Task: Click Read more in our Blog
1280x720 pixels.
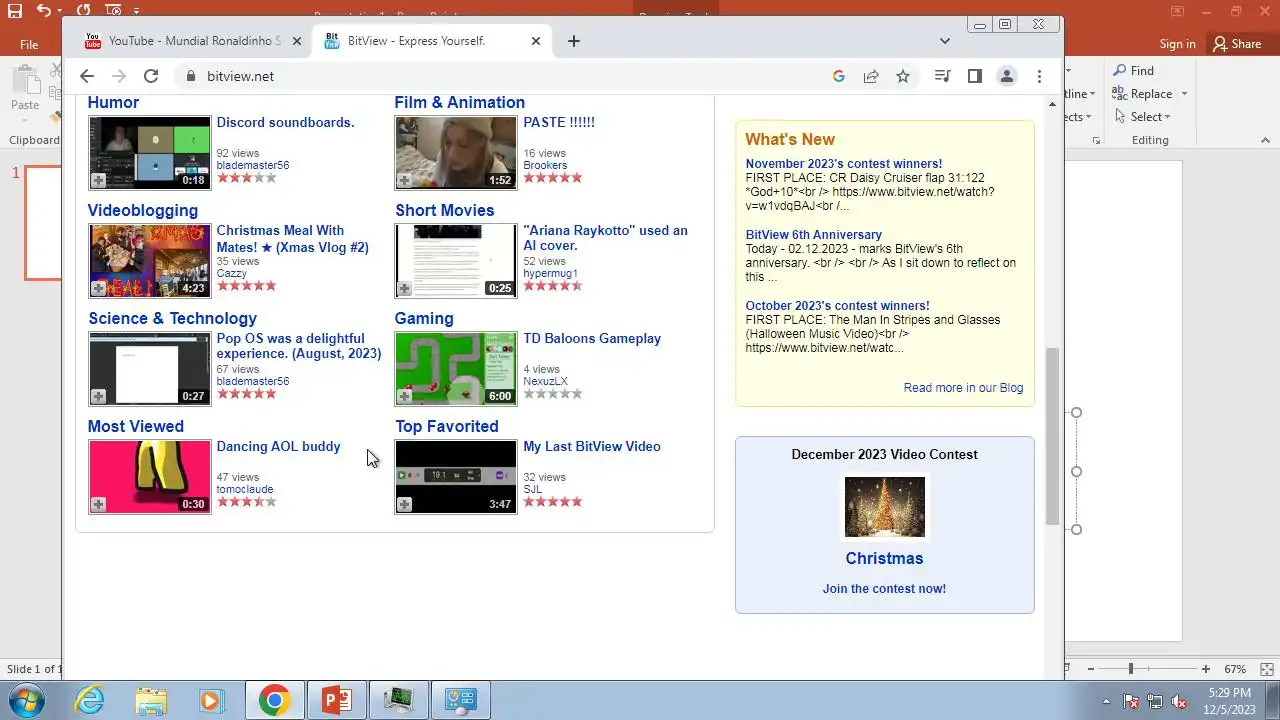Action: pos(963,388)
